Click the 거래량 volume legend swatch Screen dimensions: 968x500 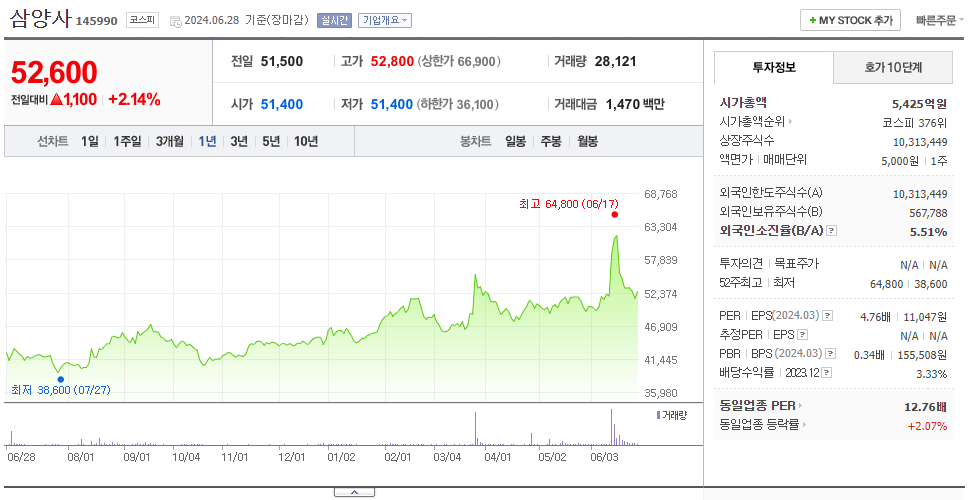pos(659,415)
